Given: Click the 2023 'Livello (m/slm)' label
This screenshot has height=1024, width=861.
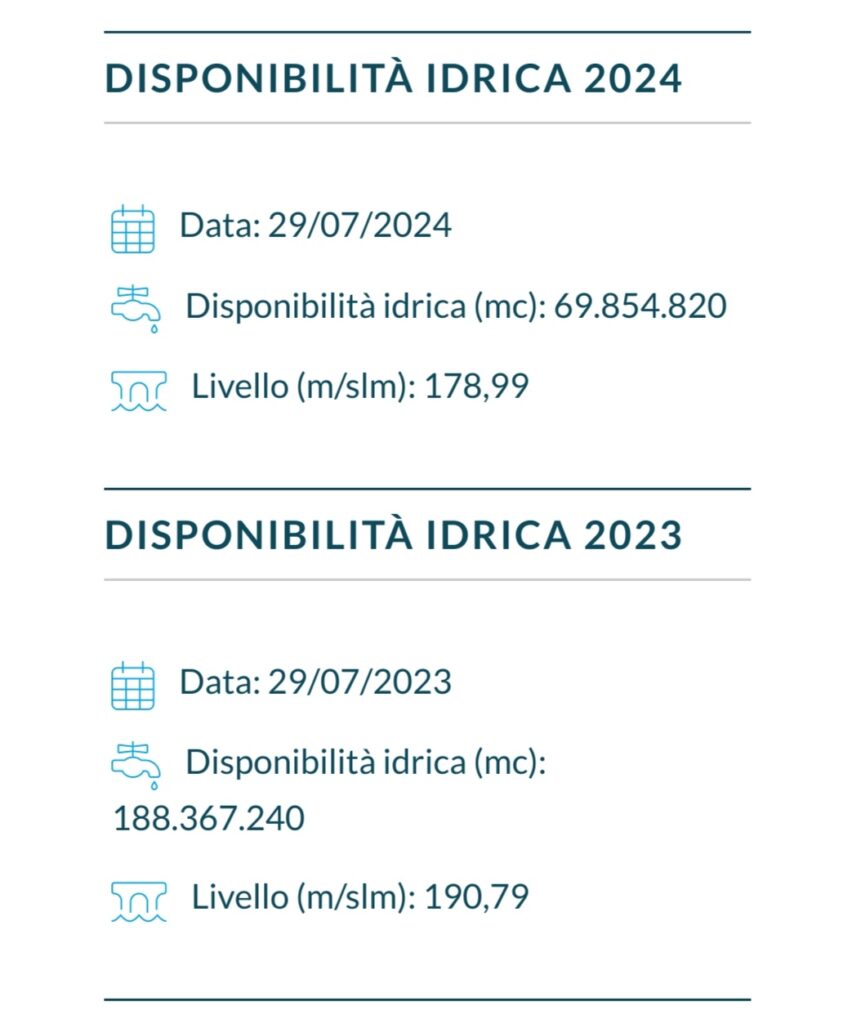Looking at the screenshot, I should (x=304, y=897).
